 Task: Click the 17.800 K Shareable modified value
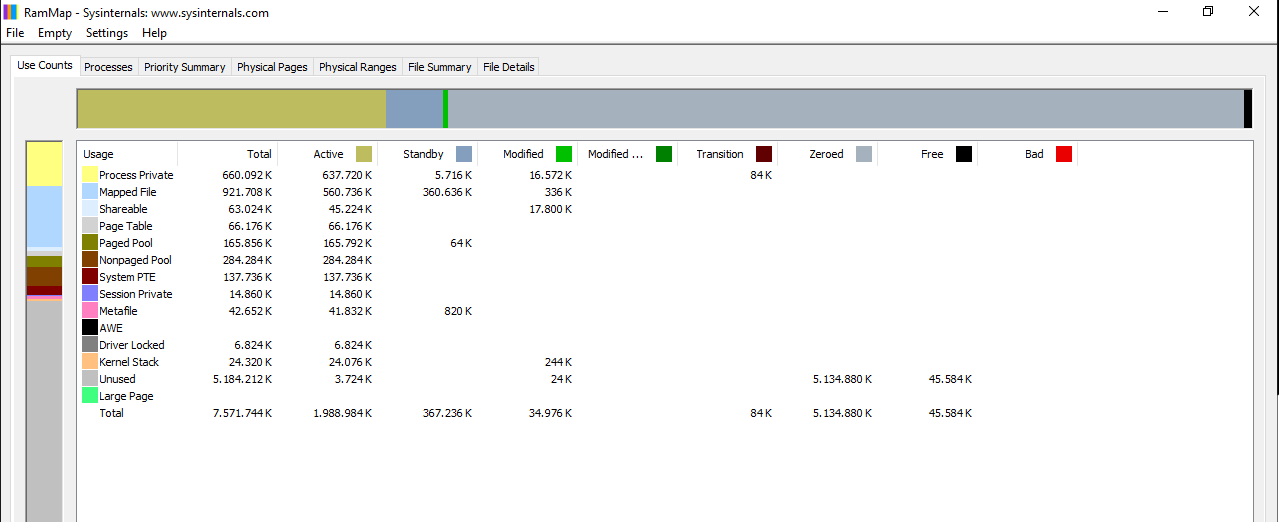click(550, 209)
